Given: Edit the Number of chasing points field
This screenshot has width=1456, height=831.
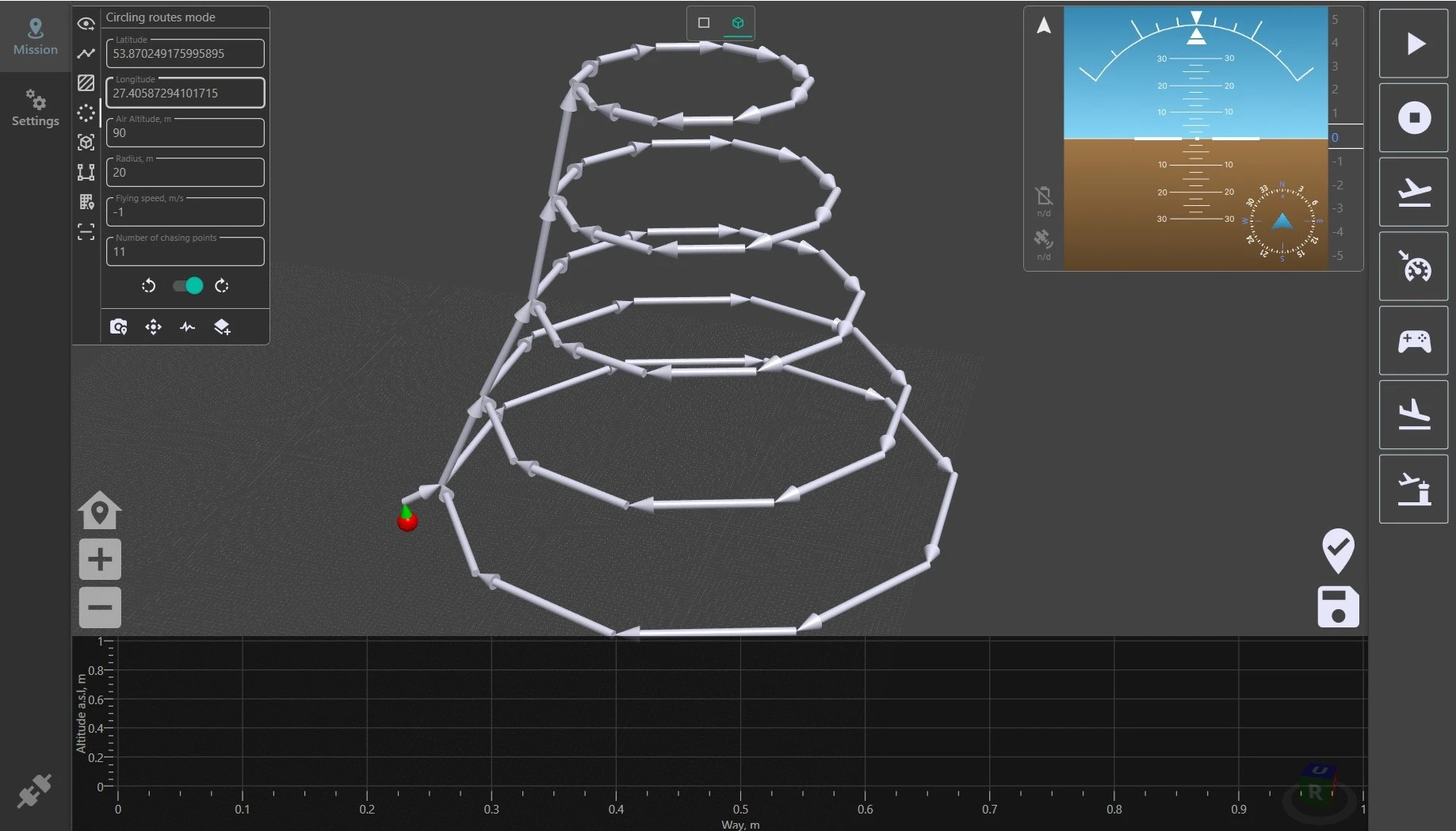Looking at the screenshot, I should click(x=185, y=251).
